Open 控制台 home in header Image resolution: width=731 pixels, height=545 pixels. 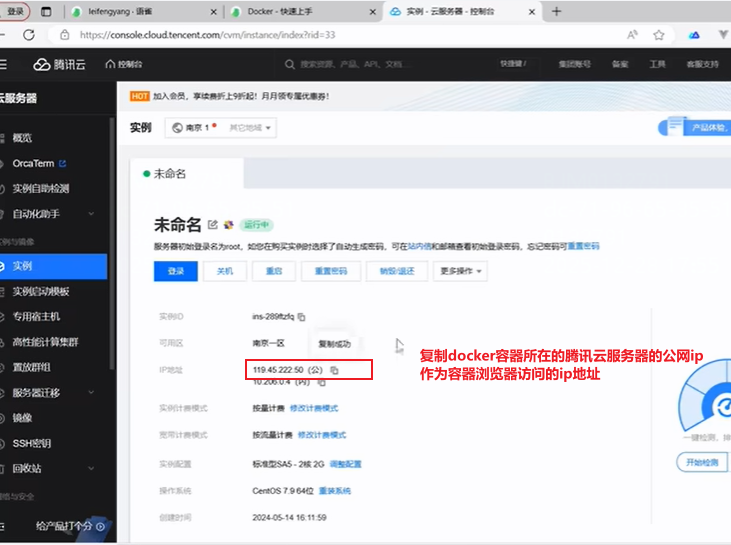point(124,64)
